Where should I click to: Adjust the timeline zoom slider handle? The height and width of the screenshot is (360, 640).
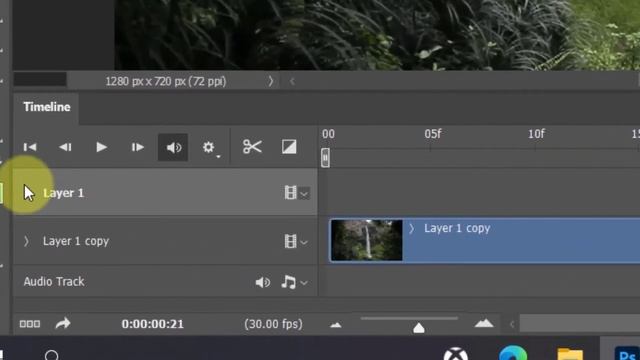[x=418, y=328]
